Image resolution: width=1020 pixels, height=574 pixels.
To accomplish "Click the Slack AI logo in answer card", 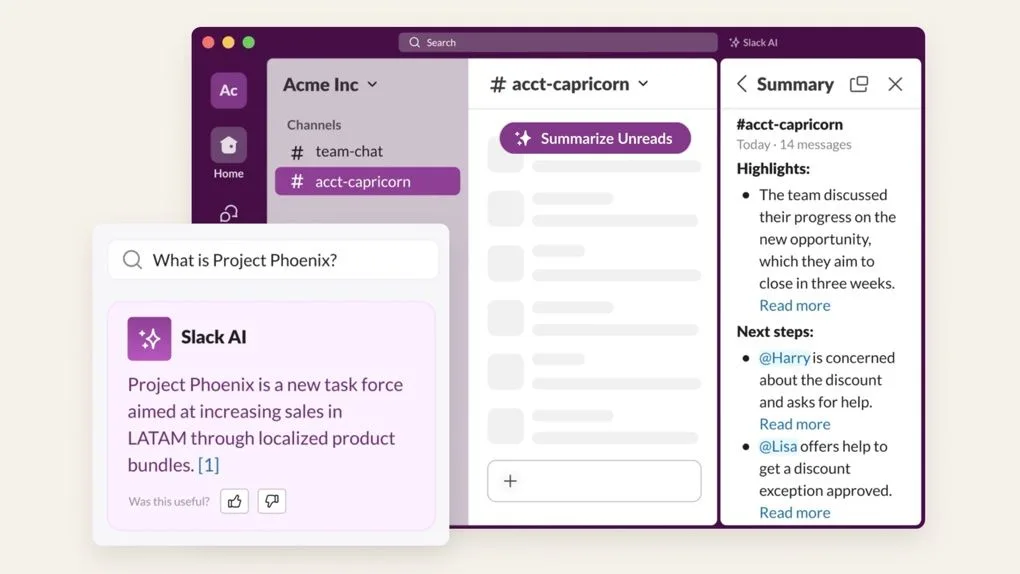I will tap(149, 338).
